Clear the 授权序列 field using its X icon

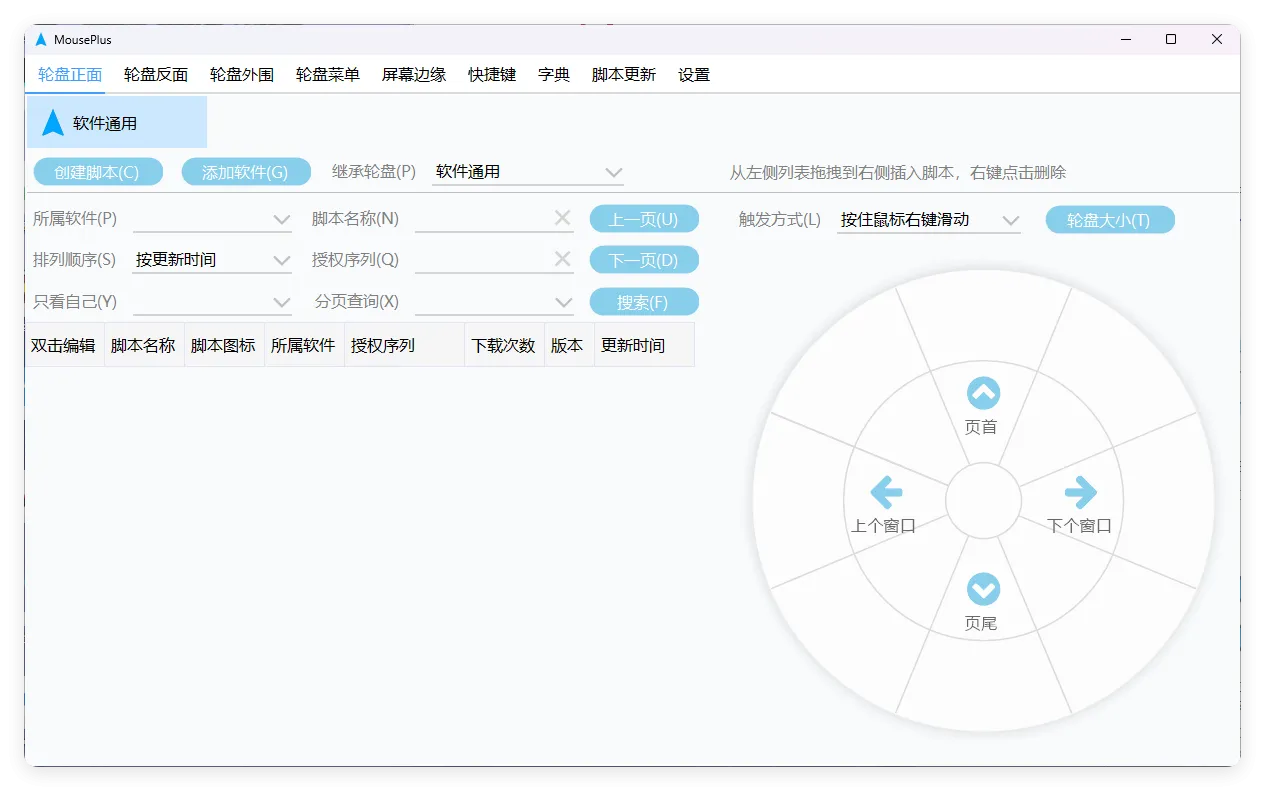point(563,259)
